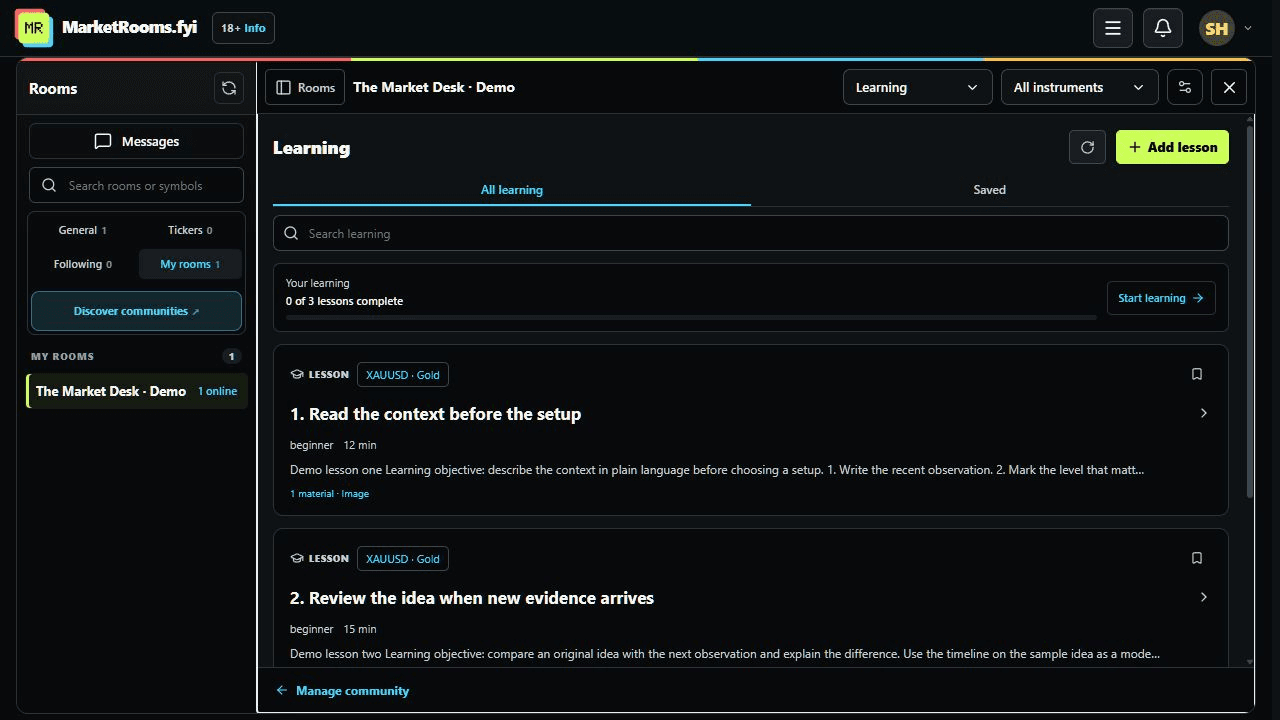Image resolution: width=1280 pixels, height=720 pixels.
Task: Click the MarketRooms MR logo icon
Action: (33, 28)
